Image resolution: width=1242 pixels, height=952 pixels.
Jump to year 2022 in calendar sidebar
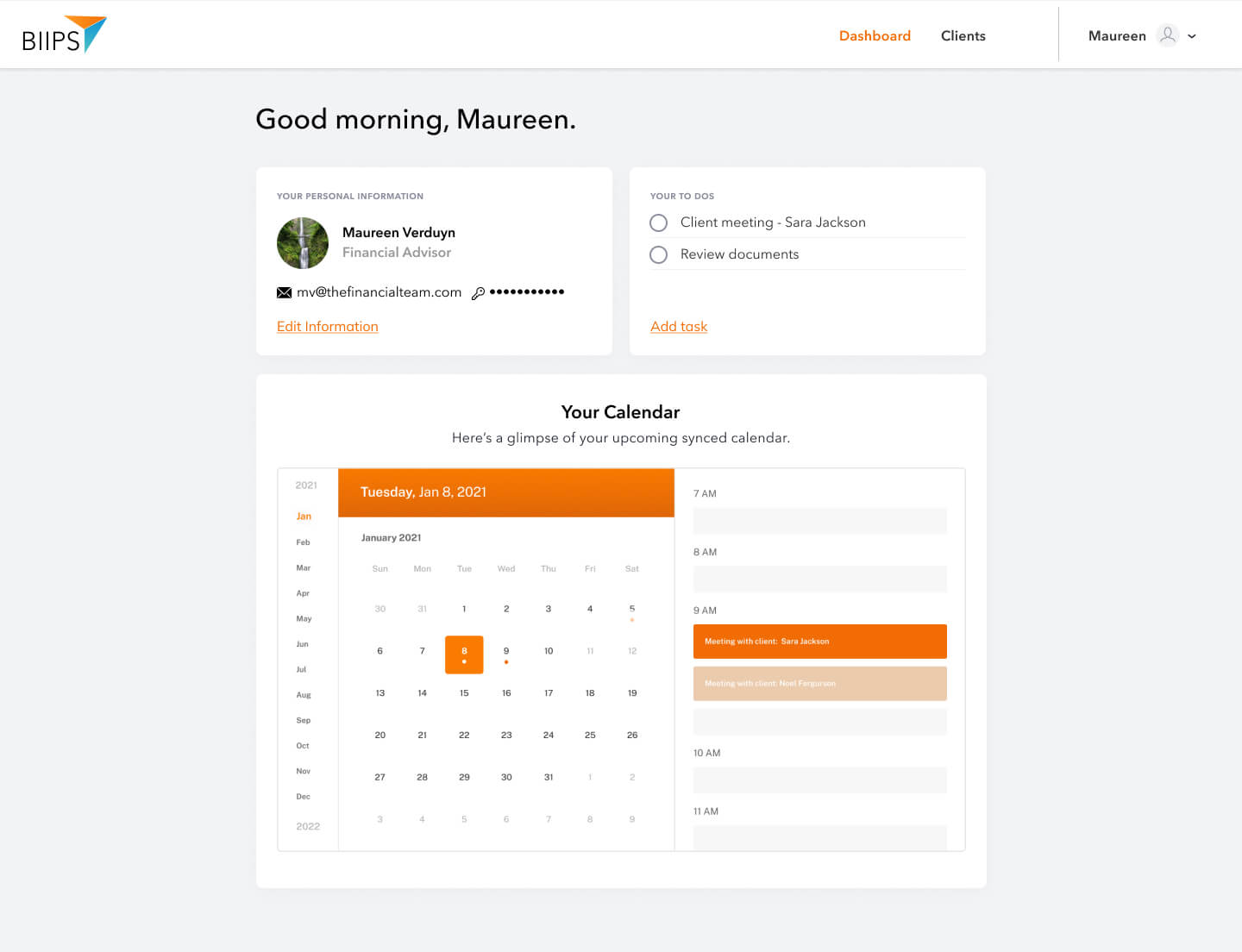[x=308, y=826]
